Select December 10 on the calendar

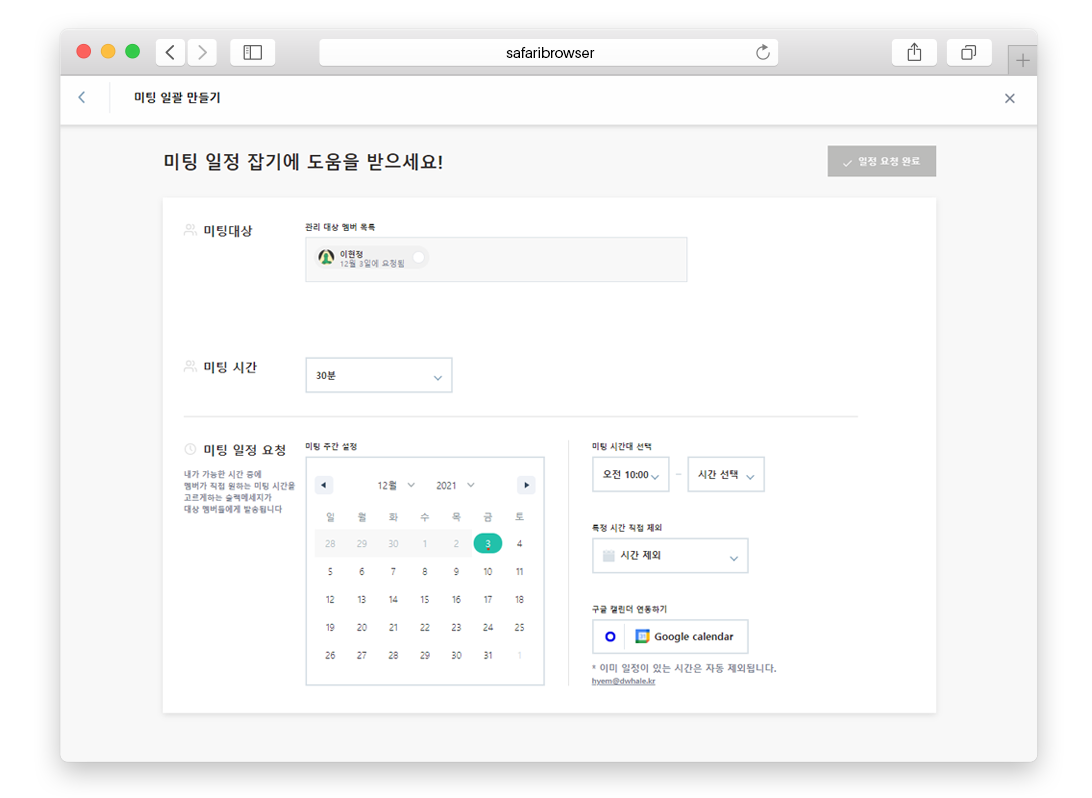[487, 571]
